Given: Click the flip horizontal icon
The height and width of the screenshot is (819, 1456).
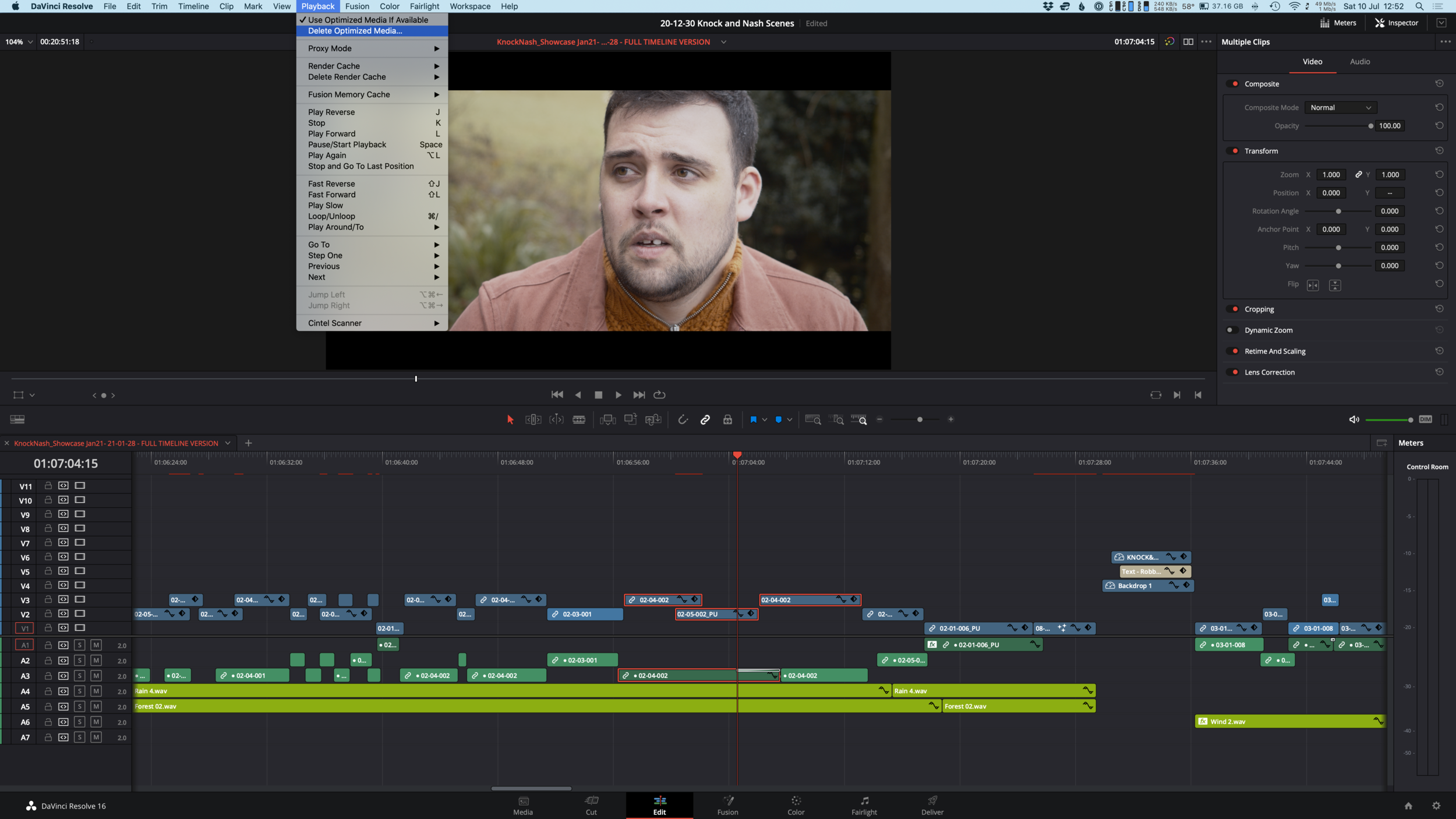Looking at the screenshot, I should click(1313, 285).
